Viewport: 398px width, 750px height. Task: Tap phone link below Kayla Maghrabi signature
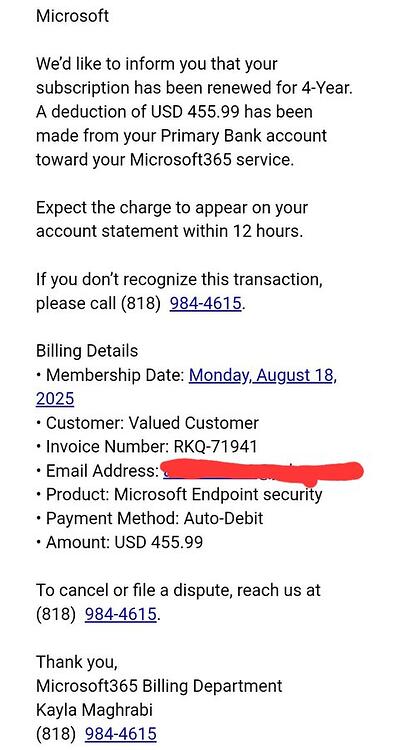pos(121,734)
